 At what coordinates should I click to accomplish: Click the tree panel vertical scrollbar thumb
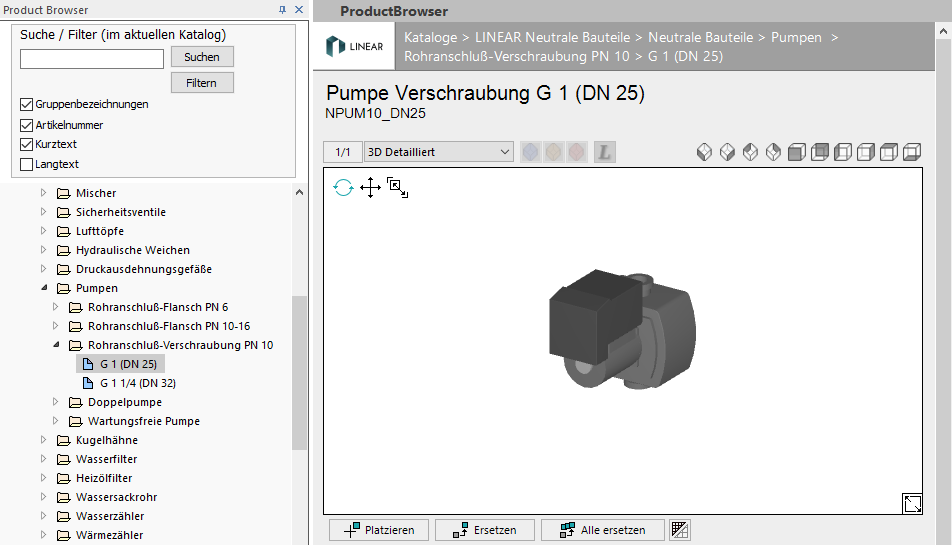[x=299, y=373]
